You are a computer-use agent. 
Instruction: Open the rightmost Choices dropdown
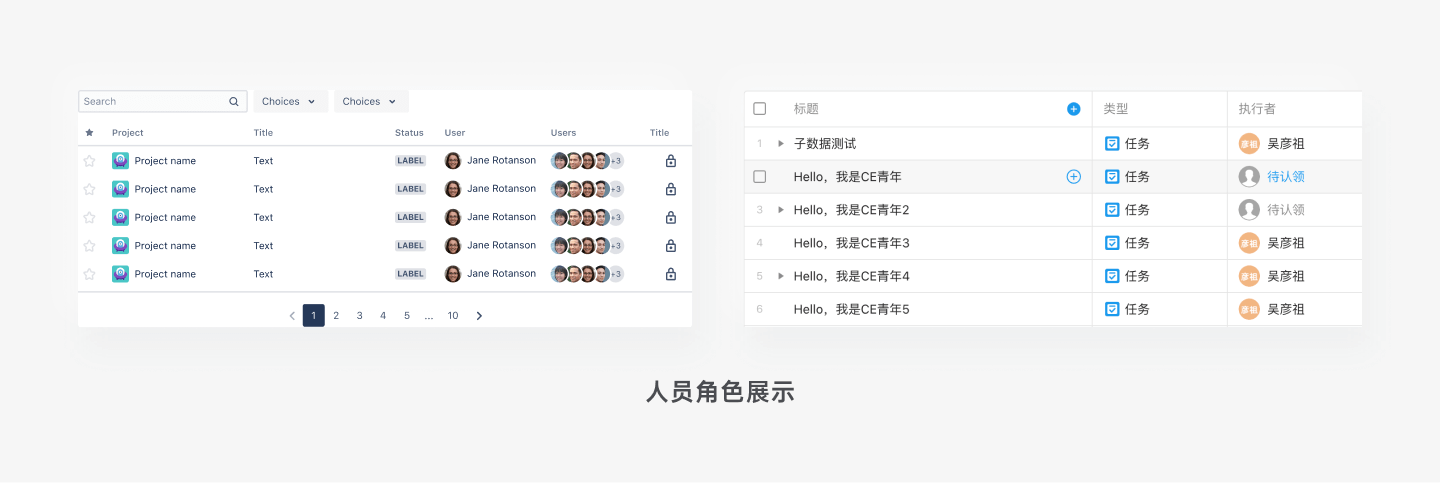point(371,101)
